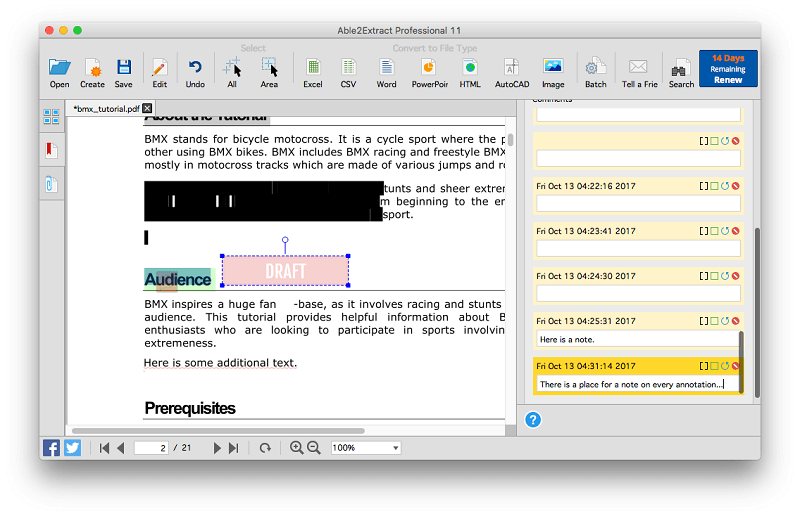
Task: Convert the file to Image
Action: point(553,72)
